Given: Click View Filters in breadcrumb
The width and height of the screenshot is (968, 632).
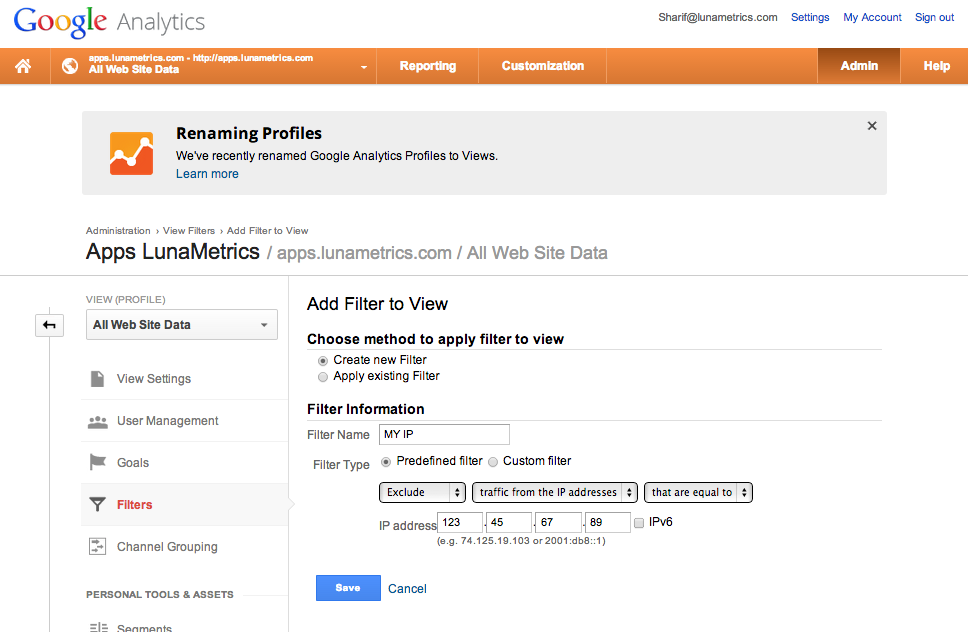Looking at the screenshot, I should [189, 231].
